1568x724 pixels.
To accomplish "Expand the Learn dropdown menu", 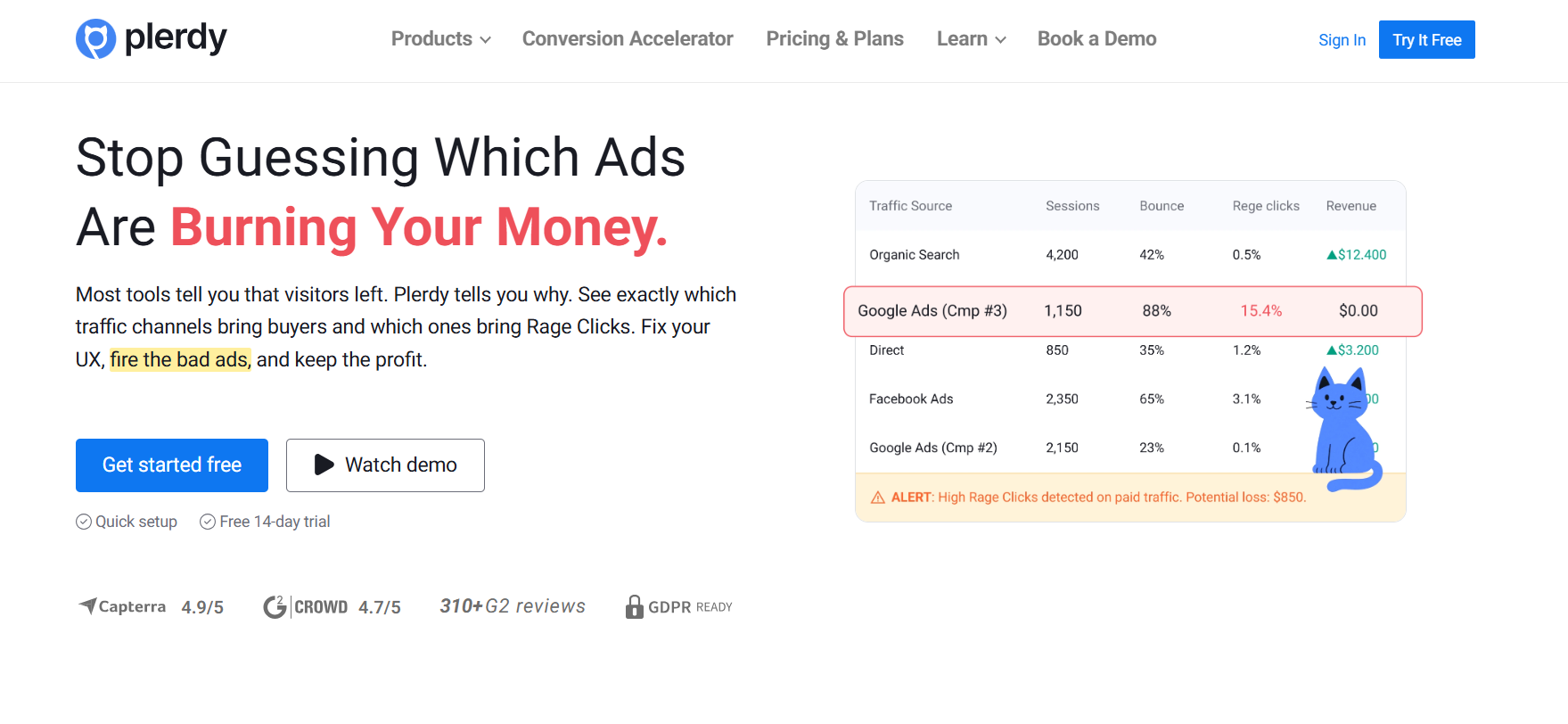I will click(971, 39).
